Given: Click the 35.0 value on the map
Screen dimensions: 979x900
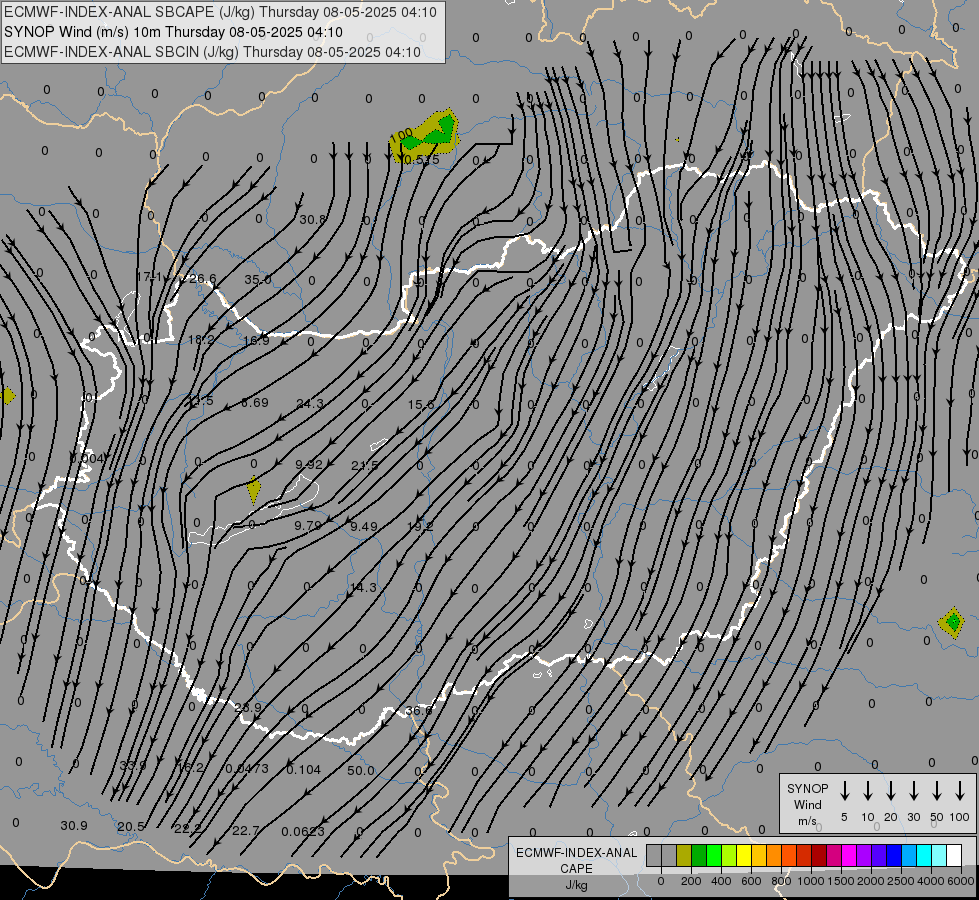Looking at the screenshot, I should point(257,279).
